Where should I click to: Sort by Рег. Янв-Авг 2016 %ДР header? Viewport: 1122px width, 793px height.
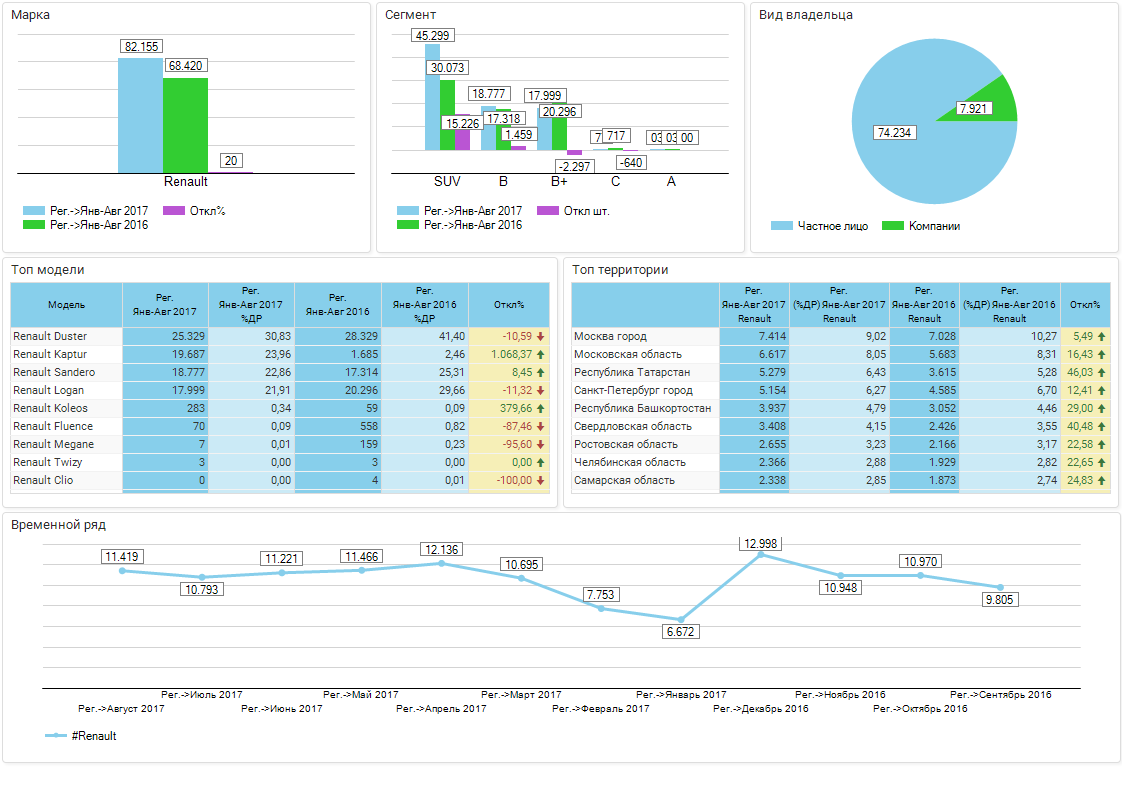coord(425,305)
